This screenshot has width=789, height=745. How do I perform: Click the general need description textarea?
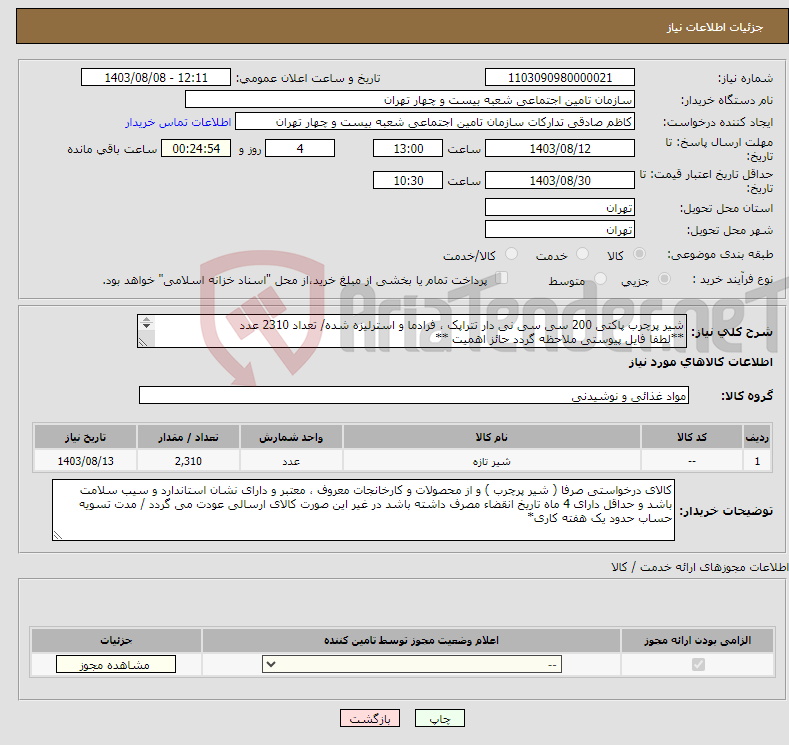click(x=412, y=332)
